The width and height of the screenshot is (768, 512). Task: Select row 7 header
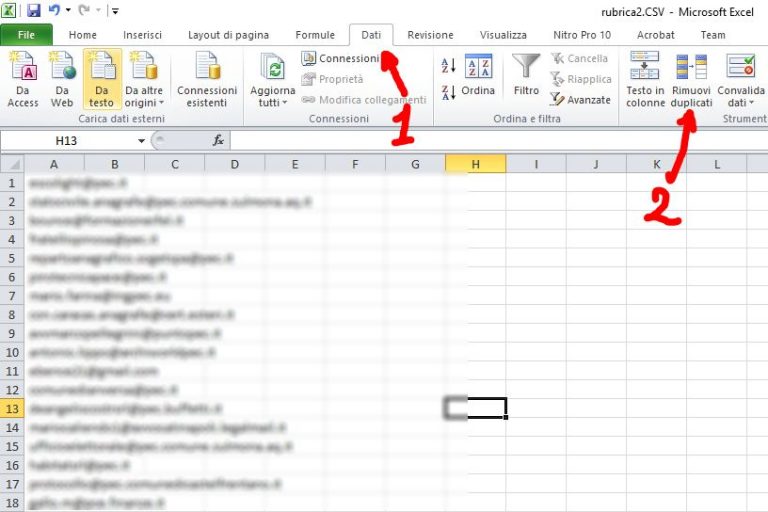(x=12, y=296)
